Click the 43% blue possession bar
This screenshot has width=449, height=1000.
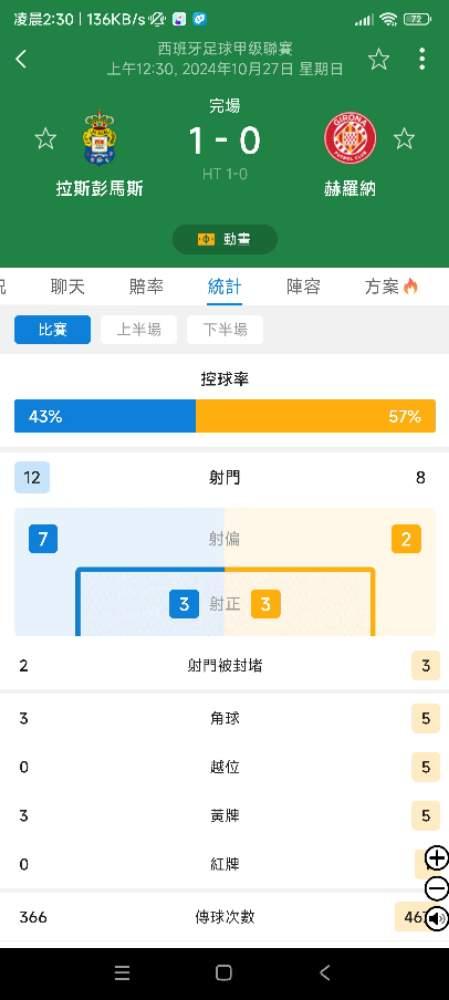[x=105, y=416]
